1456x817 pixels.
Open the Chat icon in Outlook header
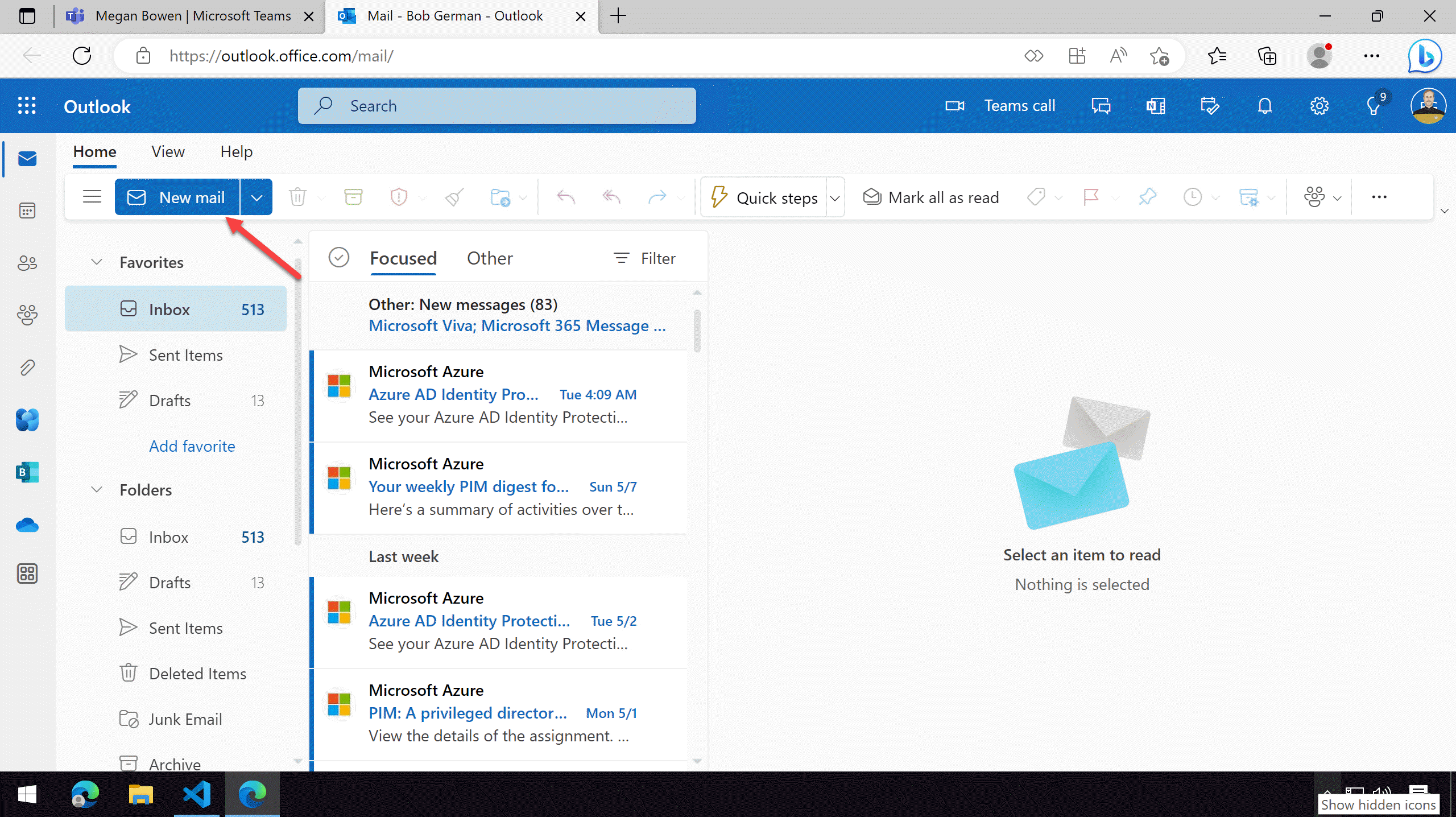coord(1101,106)
